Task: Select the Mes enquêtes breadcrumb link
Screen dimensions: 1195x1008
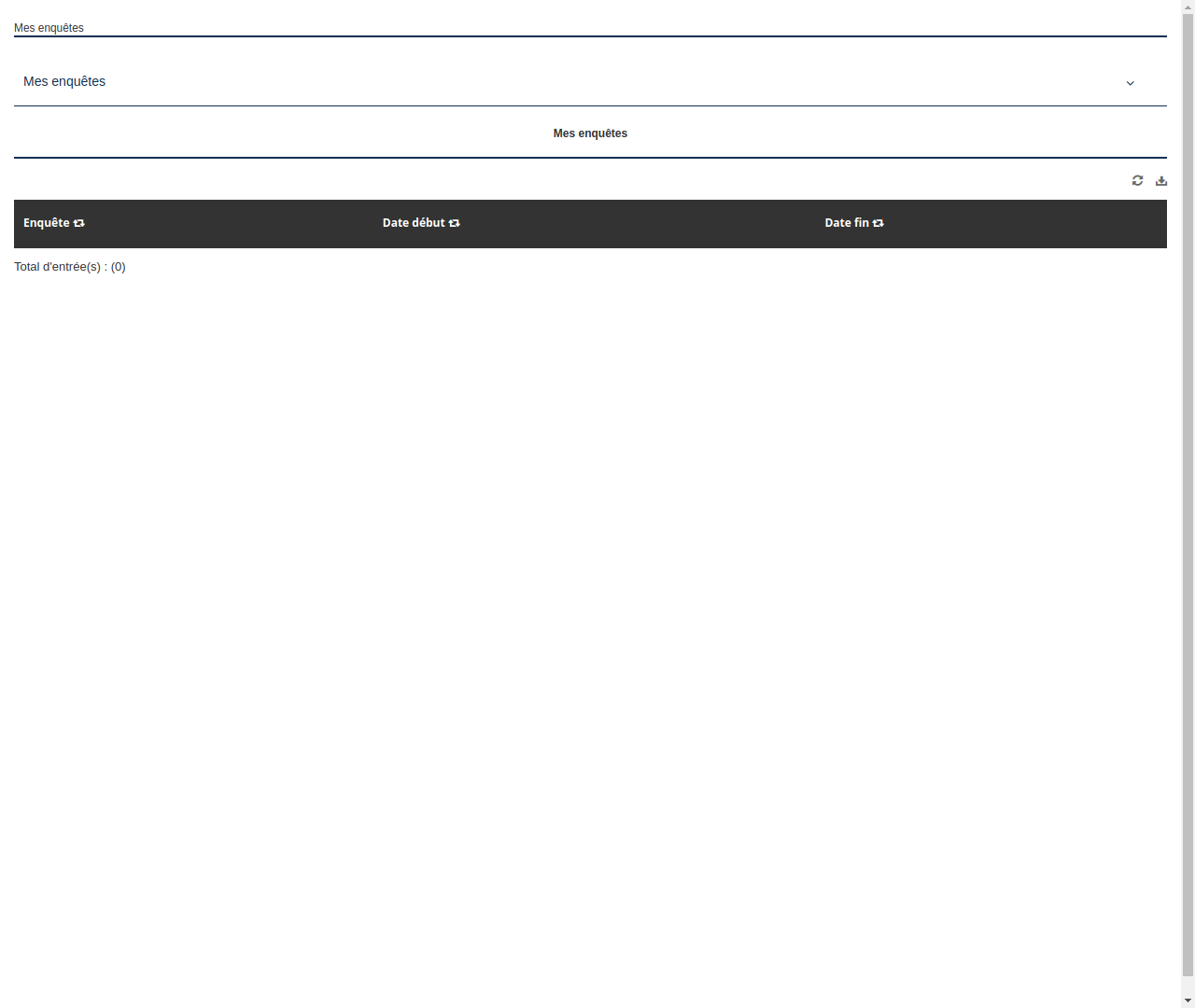Action: pos(49,28)
